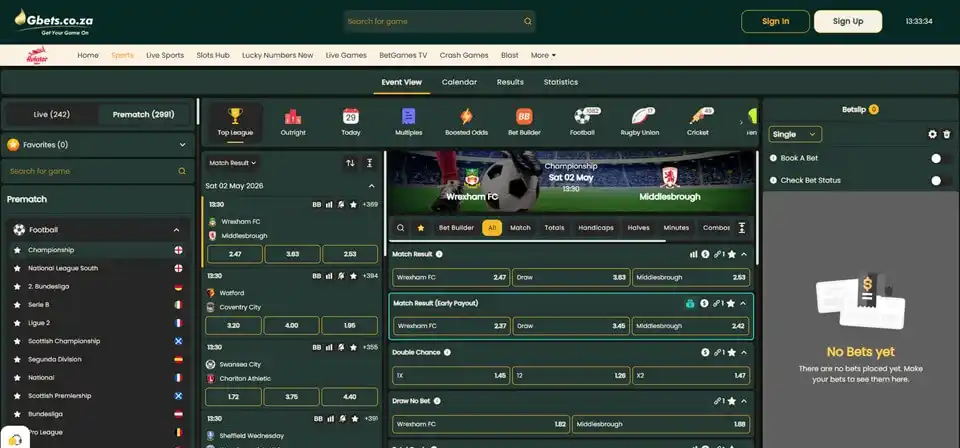Click the sidebar Search for game field

pyautogui.click(x=98, y=171)
